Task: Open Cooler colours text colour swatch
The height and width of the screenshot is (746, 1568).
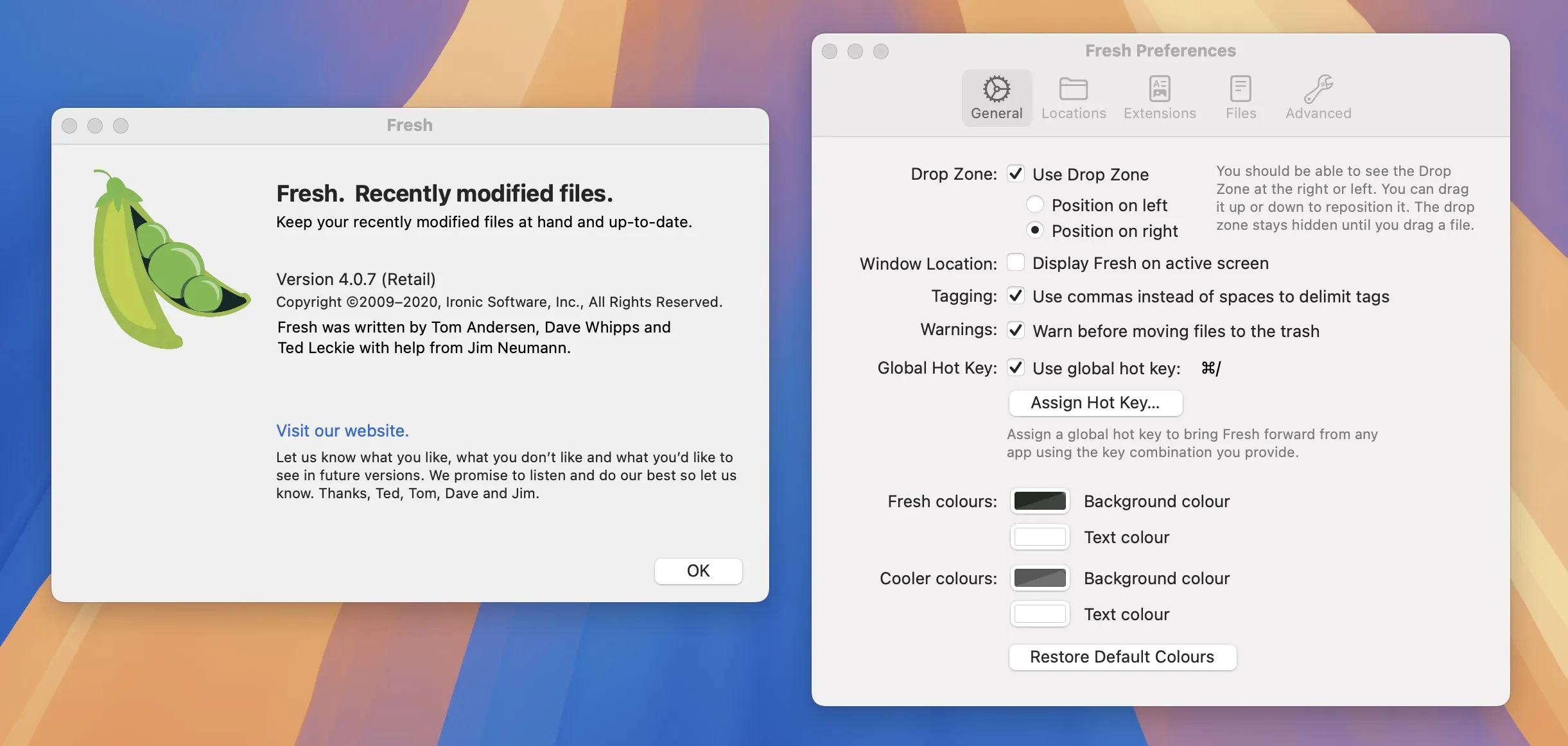Action: tap(1040, 614)
